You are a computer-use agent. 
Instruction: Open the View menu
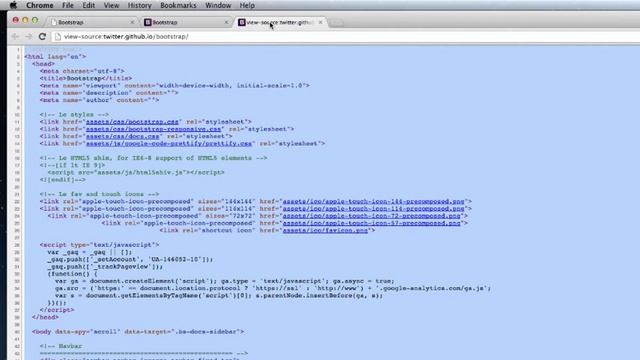[111, 5]
